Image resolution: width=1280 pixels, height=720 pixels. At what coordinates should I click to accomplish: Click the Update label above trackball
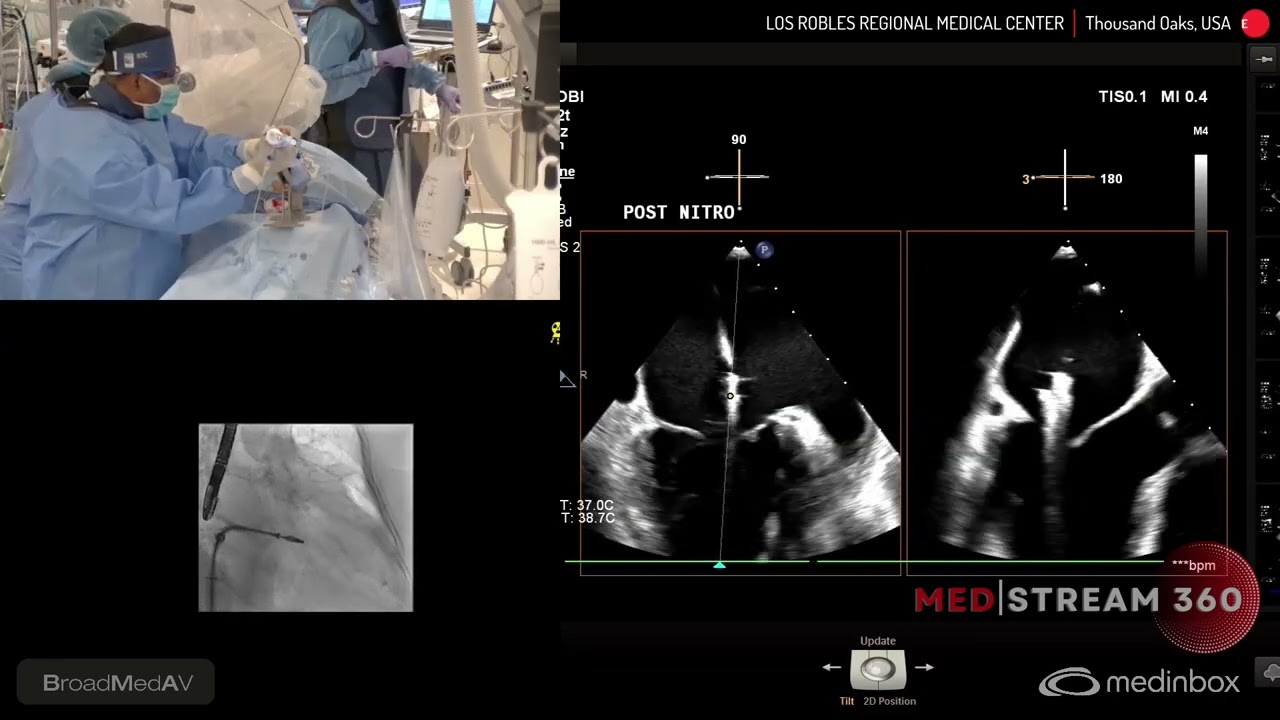click(878, 641)
